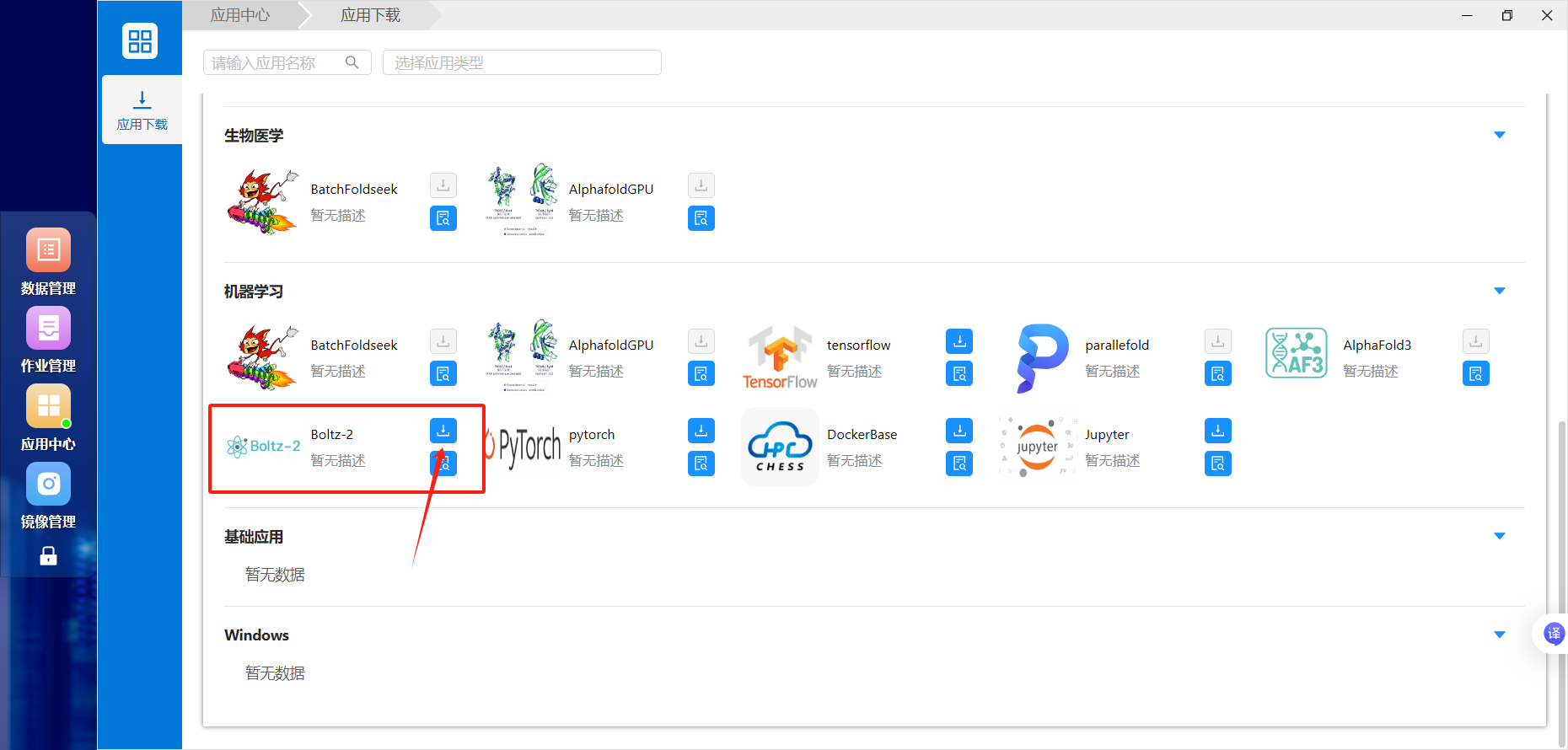Open the 选择应用类型 dropdown
Screen dimensions: 1568x750
[522, 62]
